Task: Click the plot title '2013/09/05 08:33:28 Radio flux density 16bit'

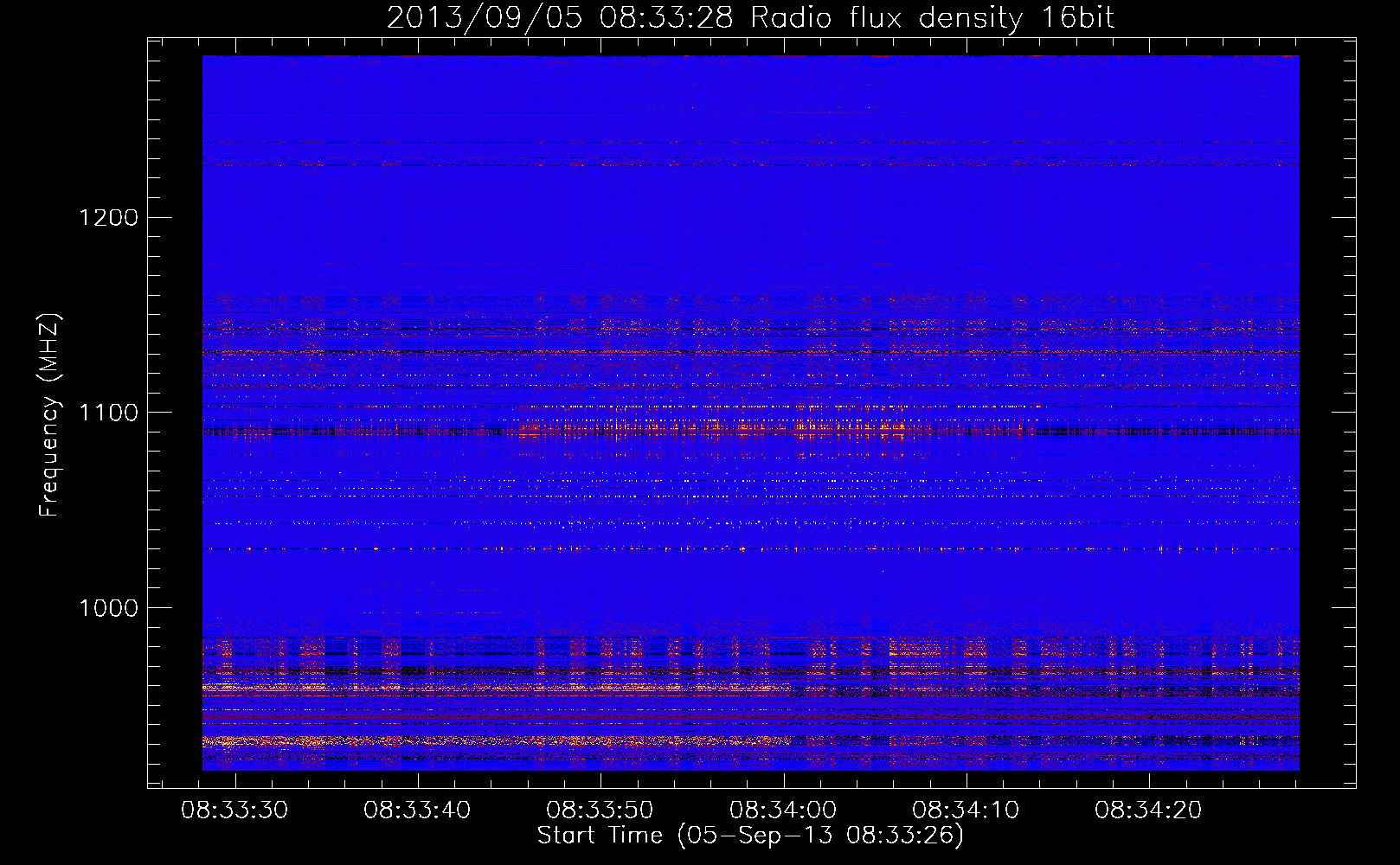Action: 750,18
